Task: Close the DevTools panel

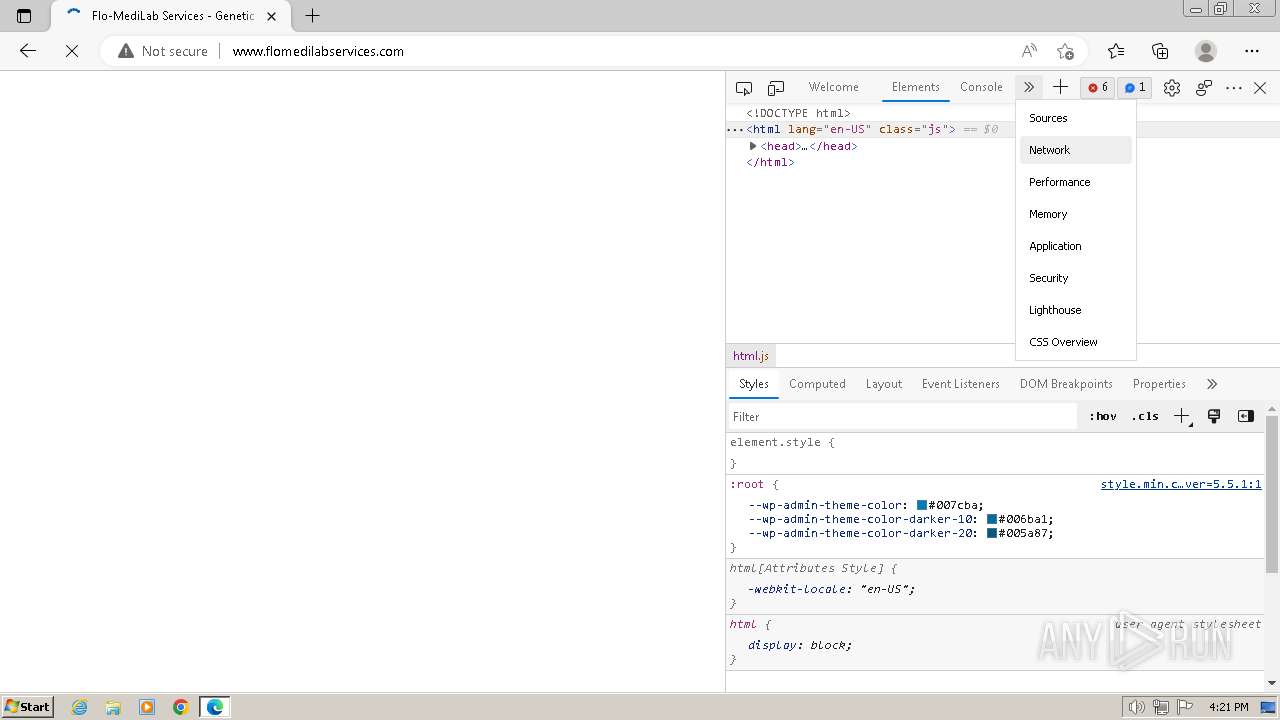Action: click(x=1260, y=88)
